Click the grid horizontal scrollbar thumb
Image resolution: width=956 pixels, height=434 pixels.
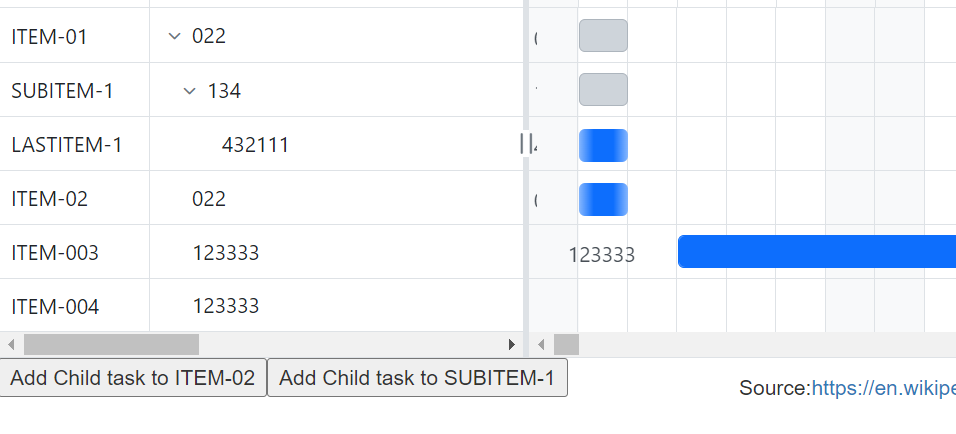[x=111, y=345]
